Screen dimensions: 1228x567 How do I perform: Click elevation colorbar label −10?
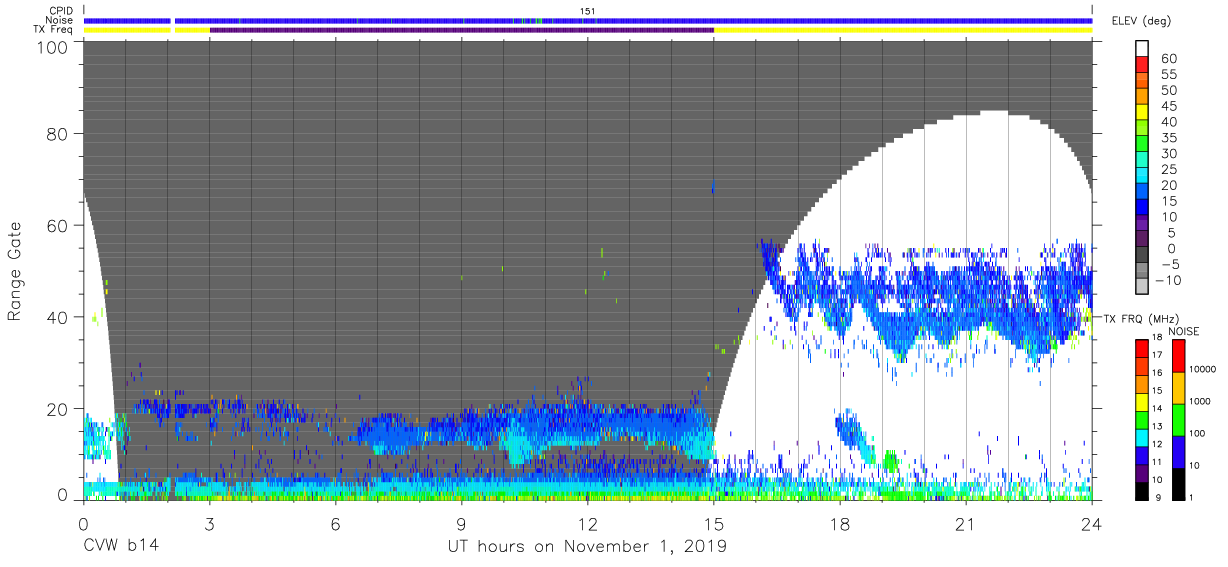[1169, 280]
